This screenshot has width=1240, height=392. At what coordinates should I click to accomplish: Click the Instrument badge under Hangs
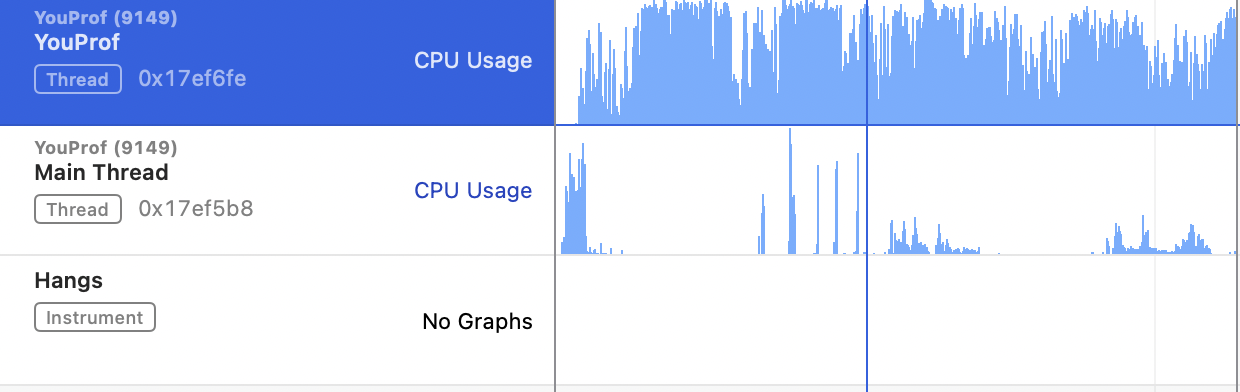coord(95,318)
